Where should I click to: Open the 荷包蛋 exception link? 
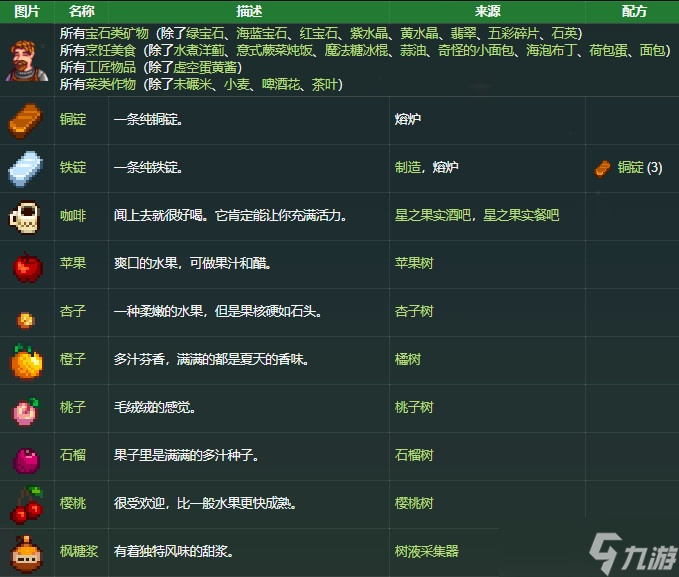(x=608, y=50)
